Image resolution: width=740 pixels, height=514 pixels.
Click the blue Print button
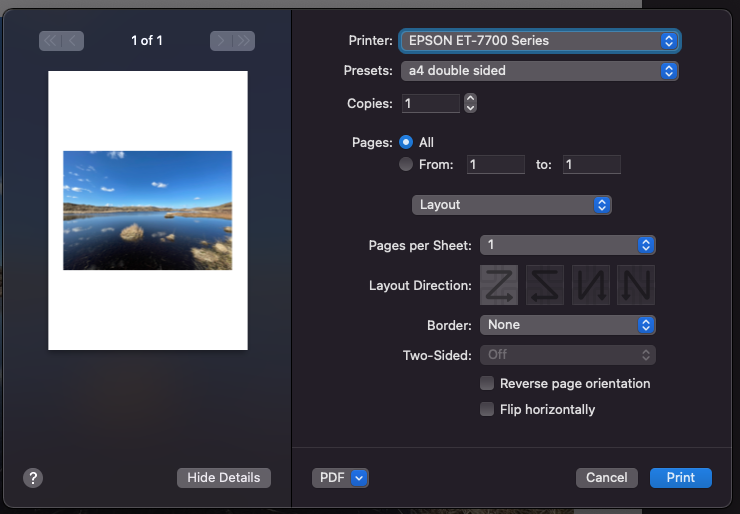[681, 478]
